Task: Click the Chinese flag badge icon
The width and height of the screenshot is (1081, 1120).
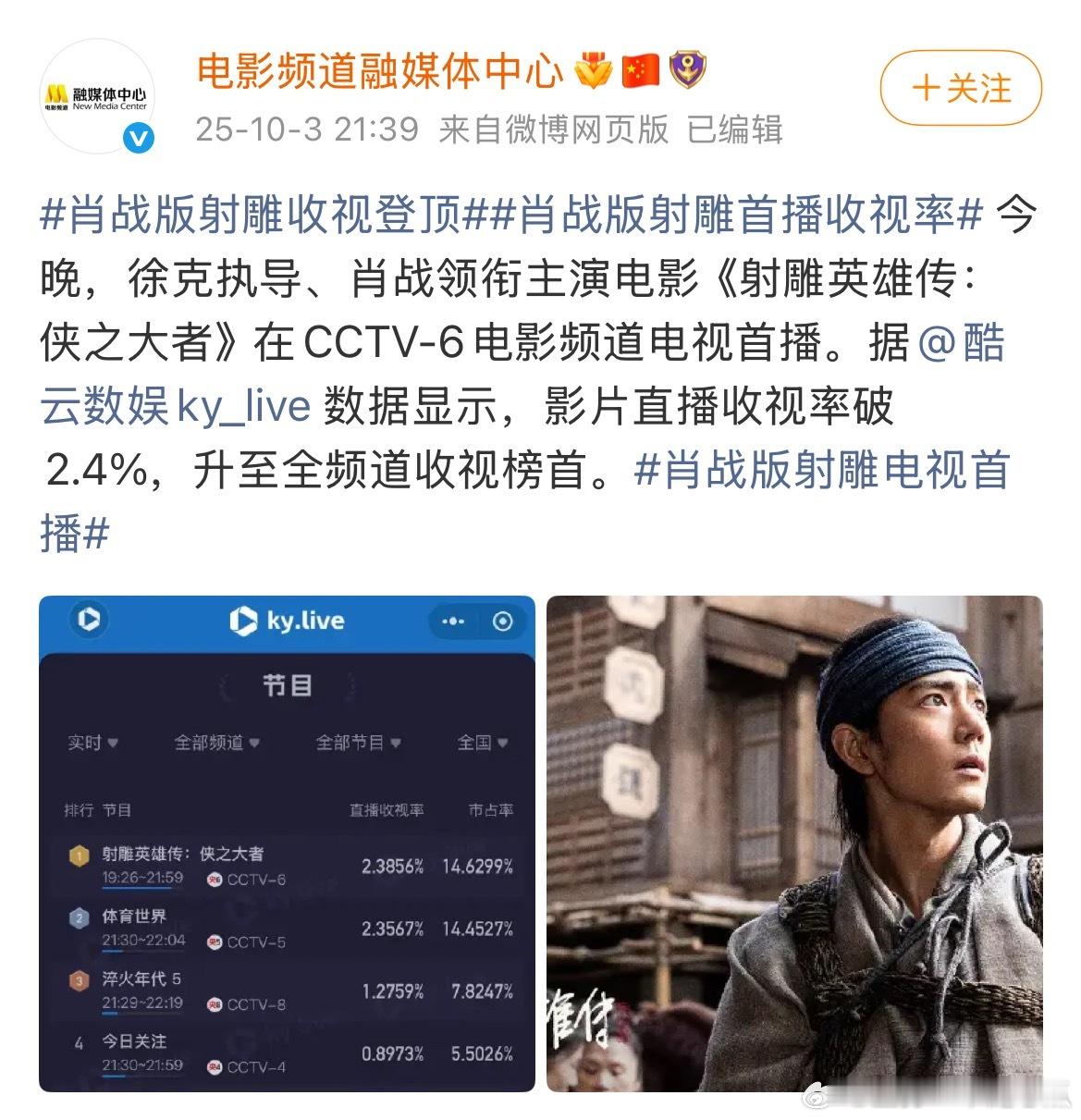Action: pyautogui.click(x=640, y=71)
